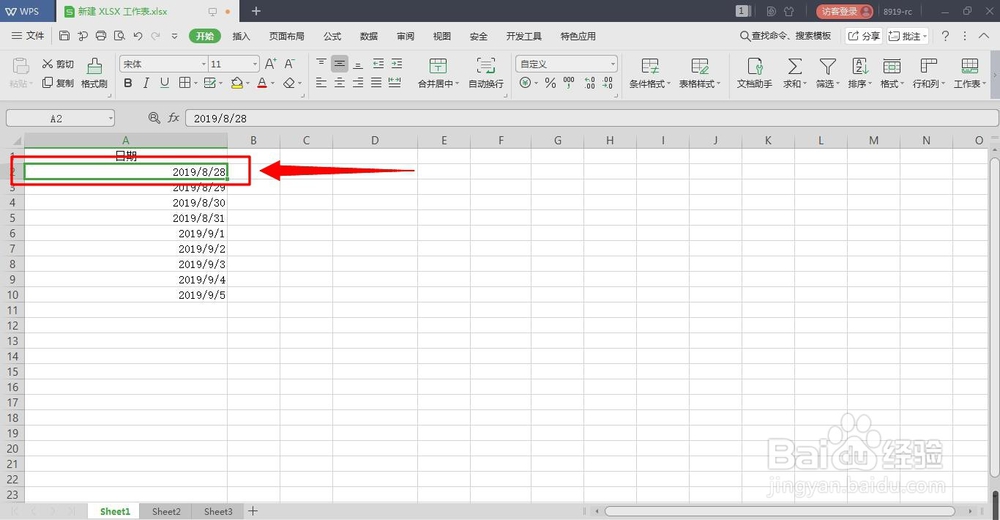The width and height of the screenshot is (1000, 520).
Task: Switch to the 插入 Insert tab
Action: pyautogui.click(x=241, y=36)
